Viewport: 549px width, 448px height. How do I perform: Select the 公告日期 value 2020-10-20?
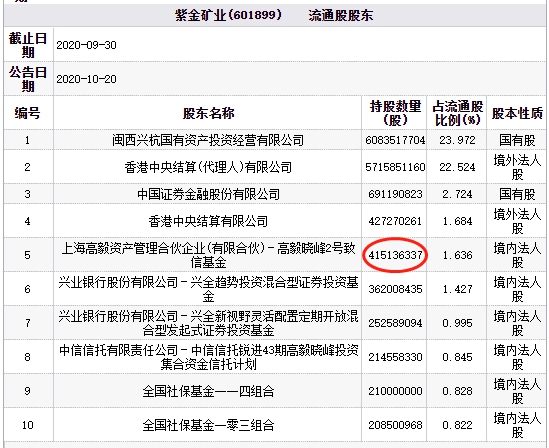pos(86,79)
